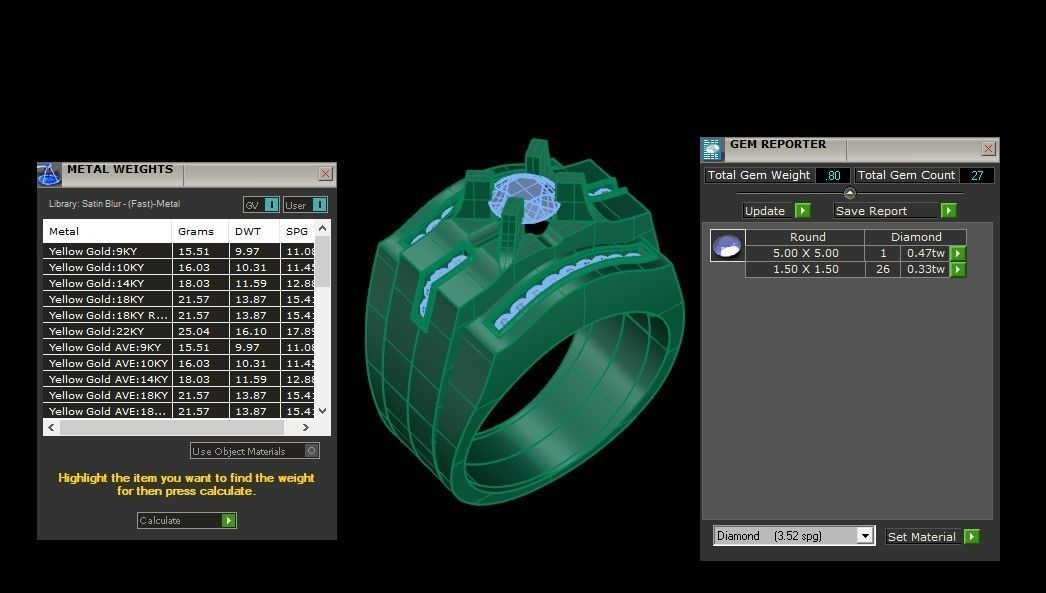The image size is (1046, 593).
Task: Click the 1.50 X 1.50 gem size cell
Action: point(805,269)
